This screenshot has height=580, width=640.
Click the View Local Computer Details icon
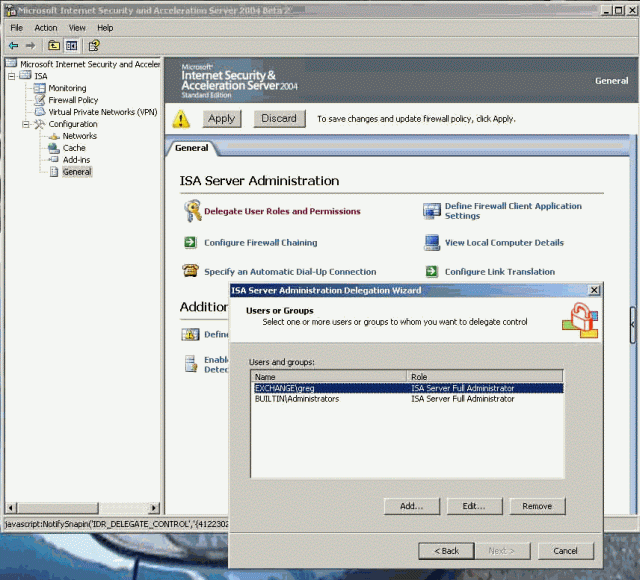(431, 242)
